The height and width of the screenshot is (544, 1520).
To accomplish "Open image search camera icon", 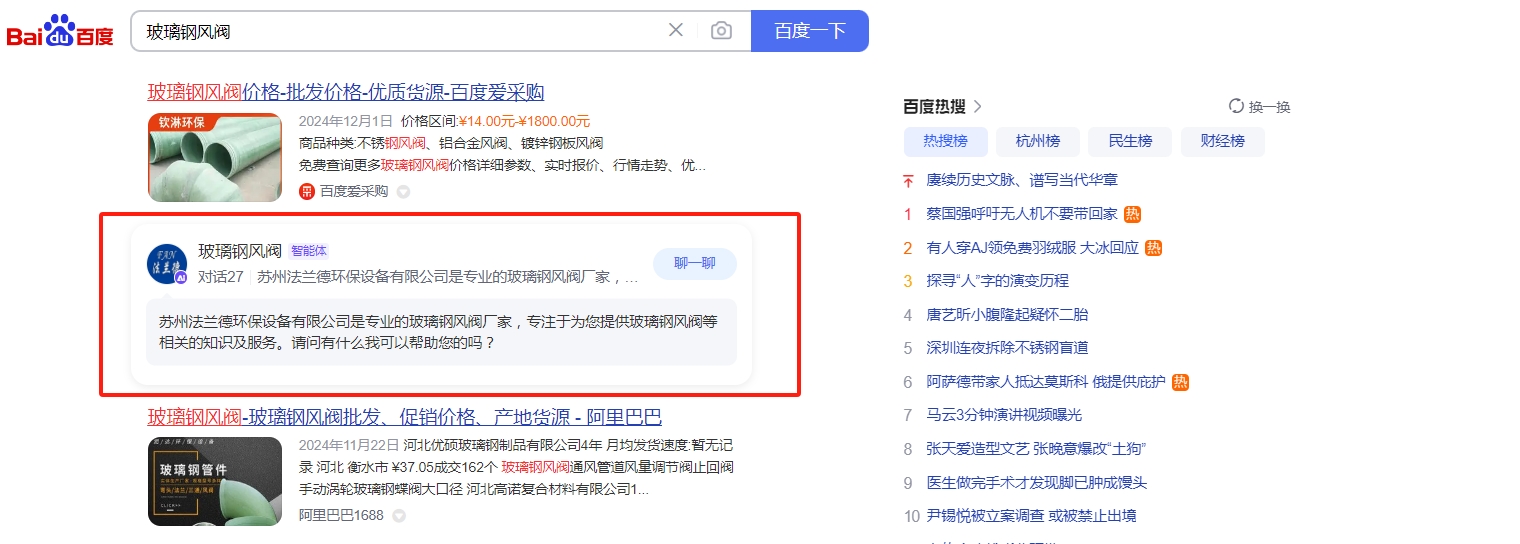I will [721, 31].
